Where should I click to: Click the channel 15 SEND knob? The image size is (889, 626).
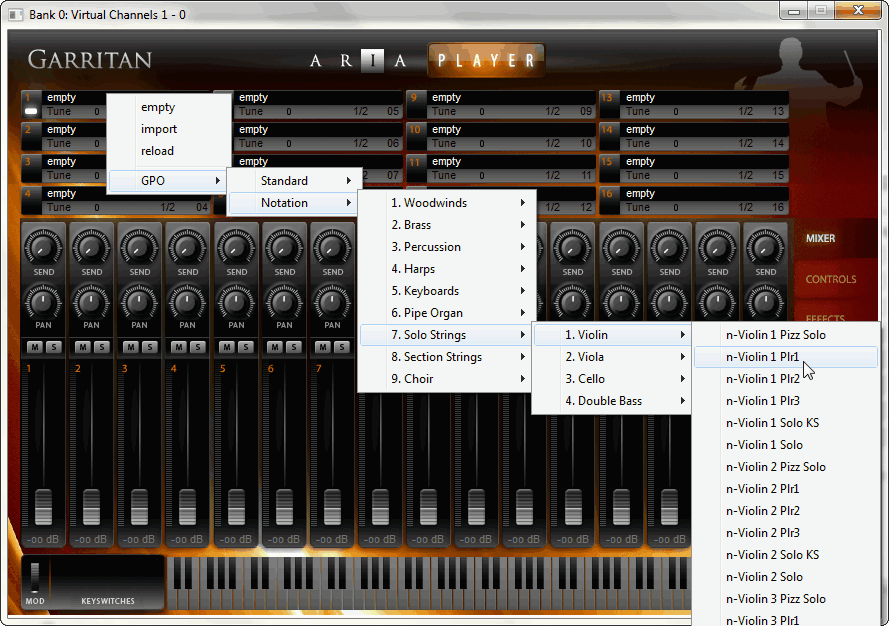click(x=717, y=246)
